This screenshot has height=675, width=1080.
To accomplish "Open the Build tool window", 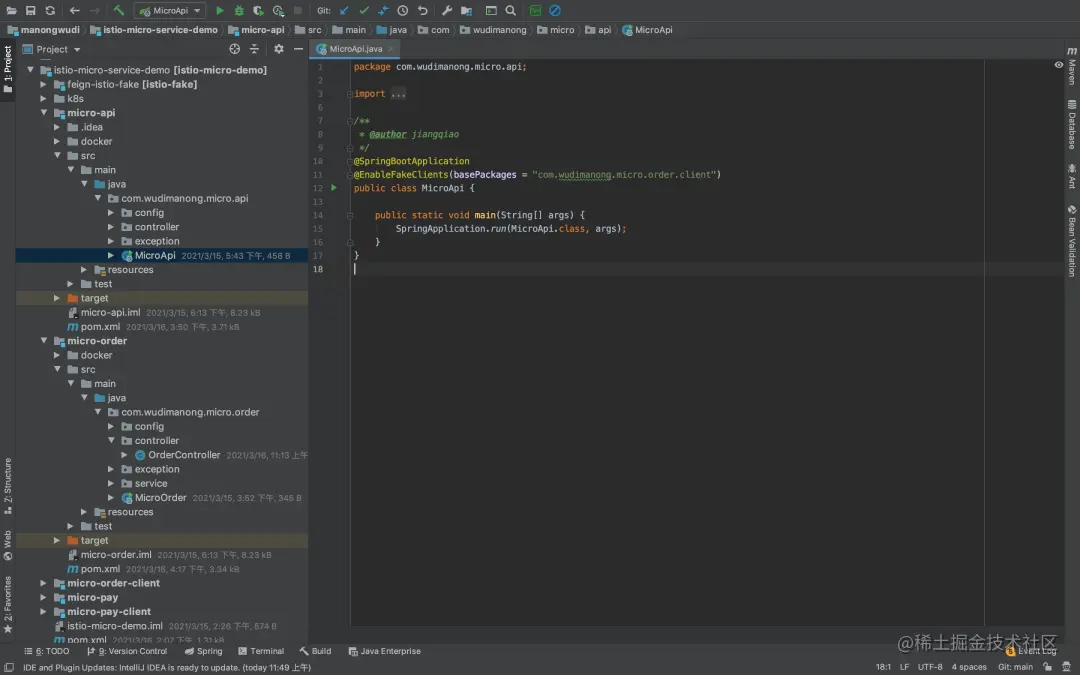I will (315, 651).
